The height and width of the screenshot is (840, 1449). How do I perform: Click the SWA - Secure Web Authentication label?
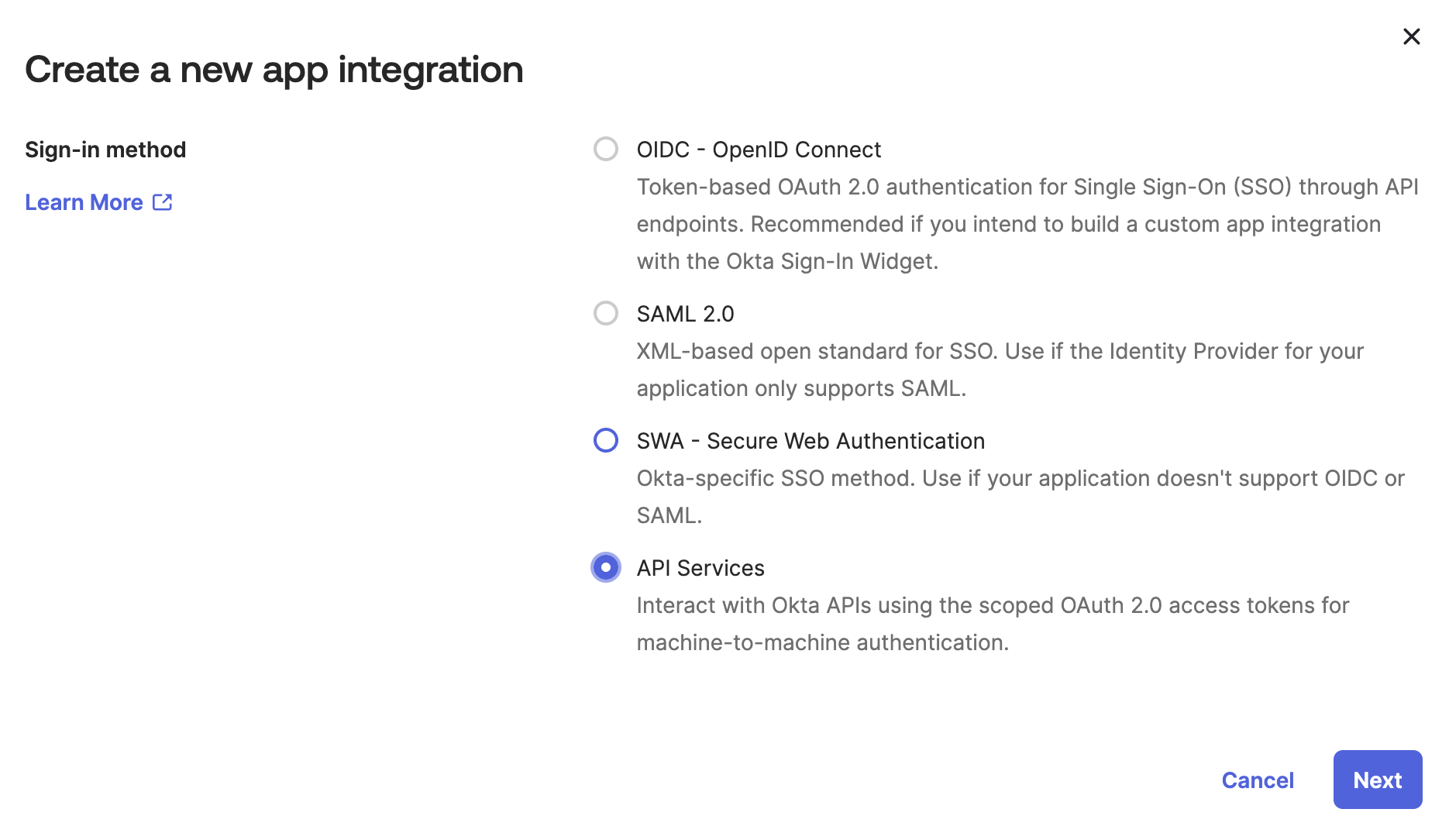click(811, 441)
